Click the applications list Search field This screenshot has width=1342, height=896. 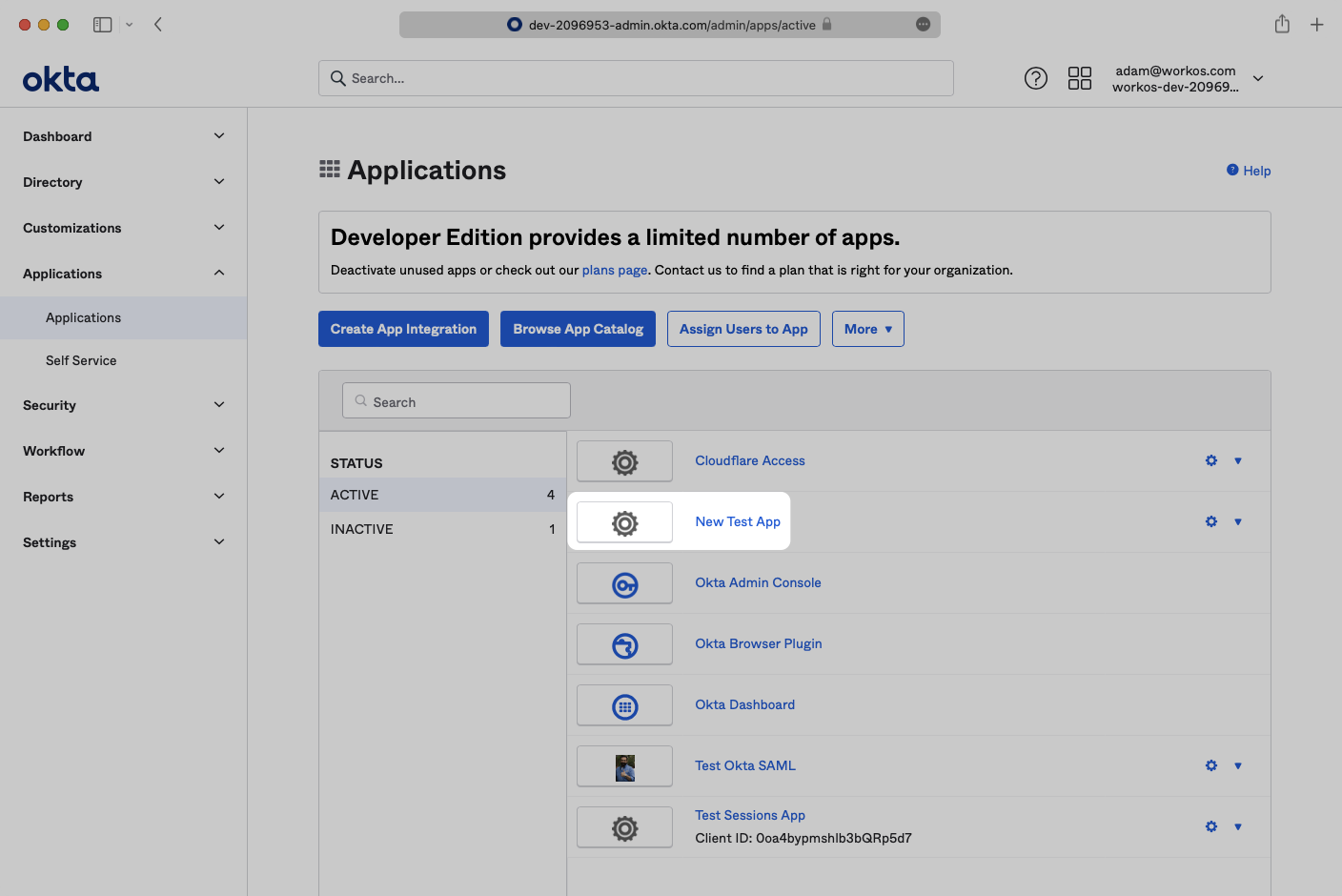457,401
